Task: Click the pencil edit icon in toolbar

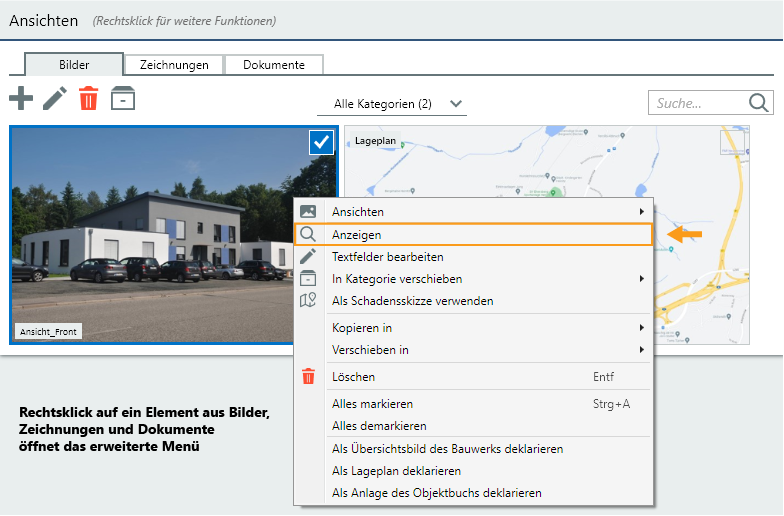Action: tap(55, 98)
